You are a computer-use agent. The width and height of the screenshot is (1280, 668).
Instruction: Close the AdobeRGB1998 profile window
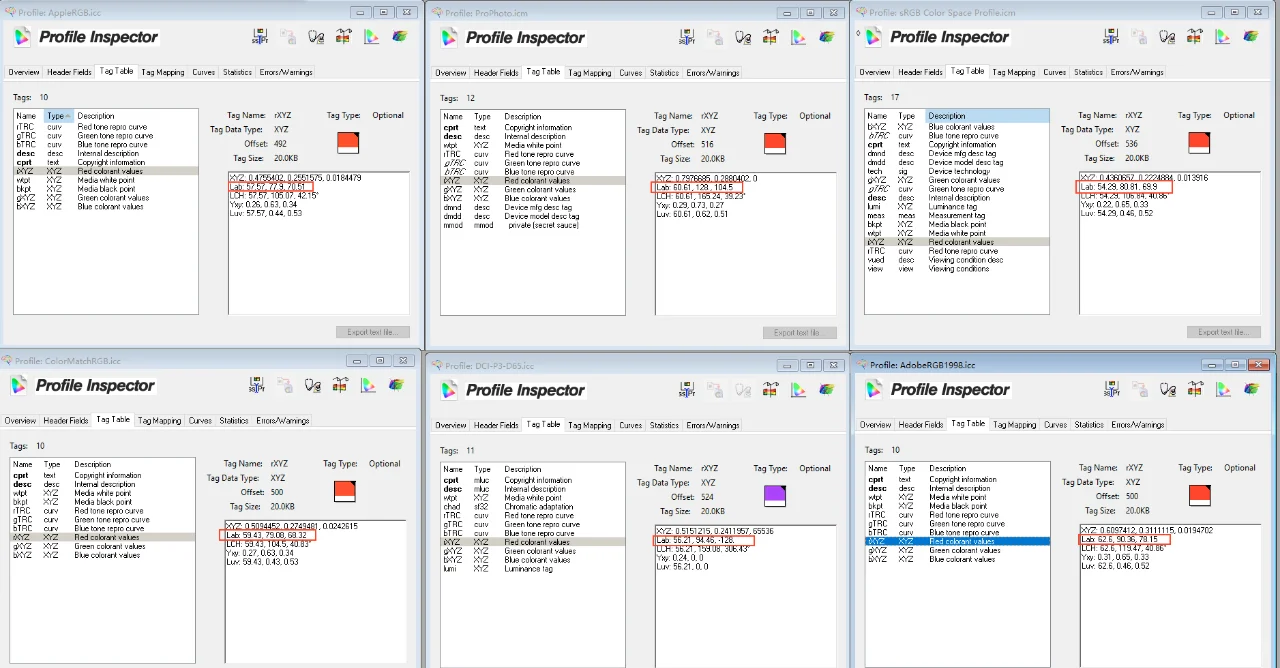click(1260, 364)
